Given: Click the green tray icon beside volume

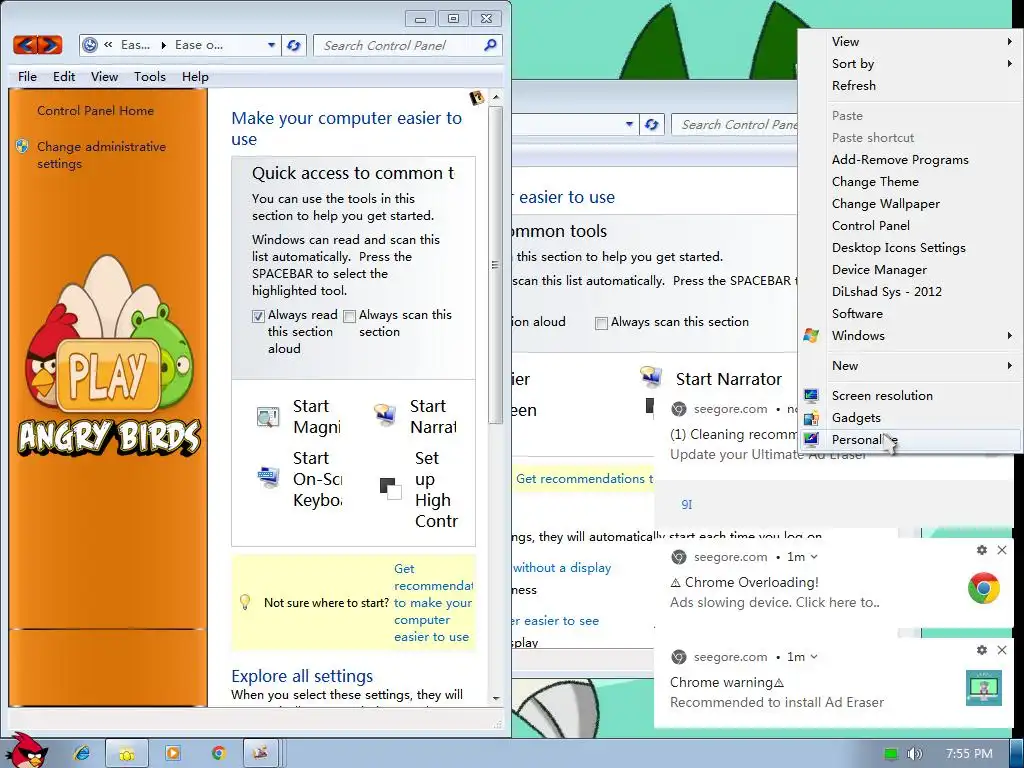Looking at the screenshot, I should 891,754.
